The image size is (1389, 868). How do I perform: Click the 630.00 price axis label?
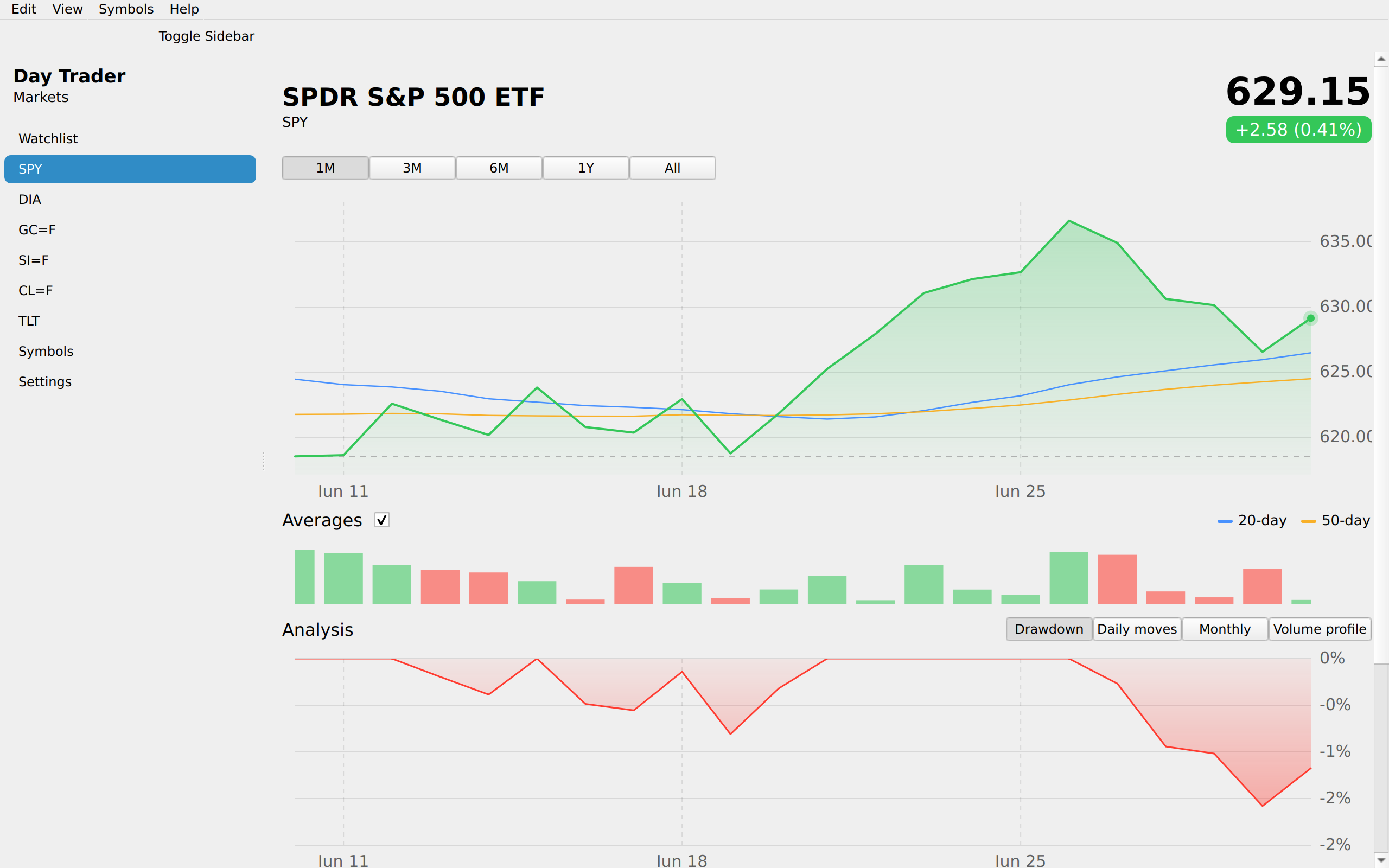click(1346, 307)
